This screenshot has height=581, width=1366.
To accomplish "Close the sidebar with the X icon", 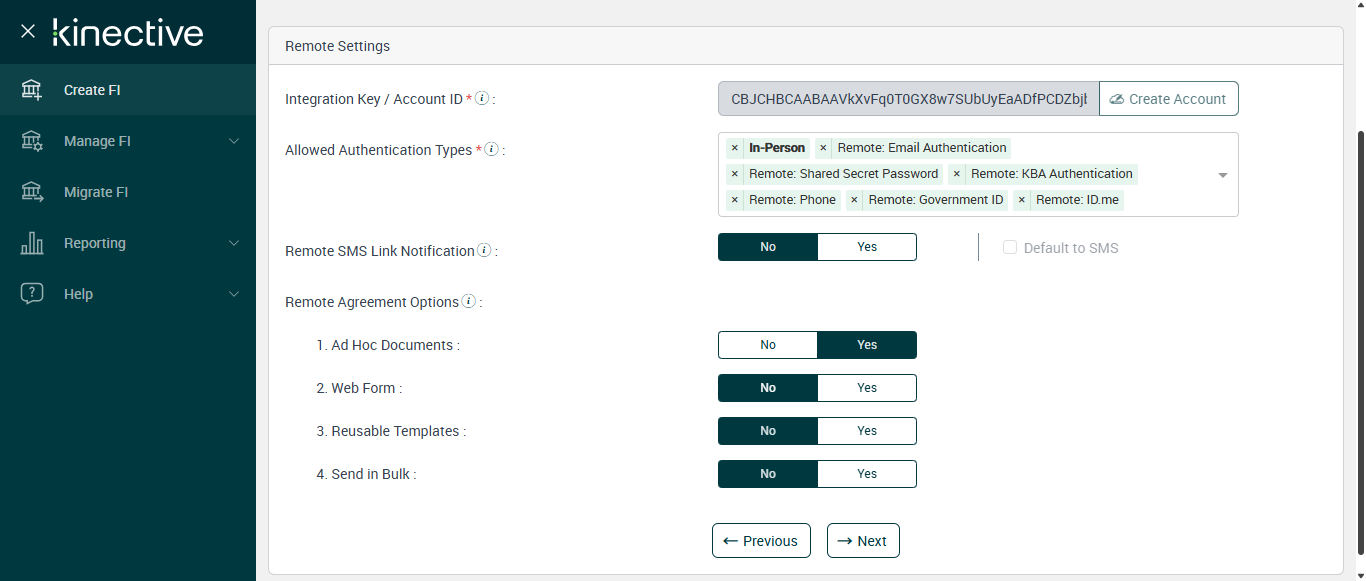I will [28, 32].
